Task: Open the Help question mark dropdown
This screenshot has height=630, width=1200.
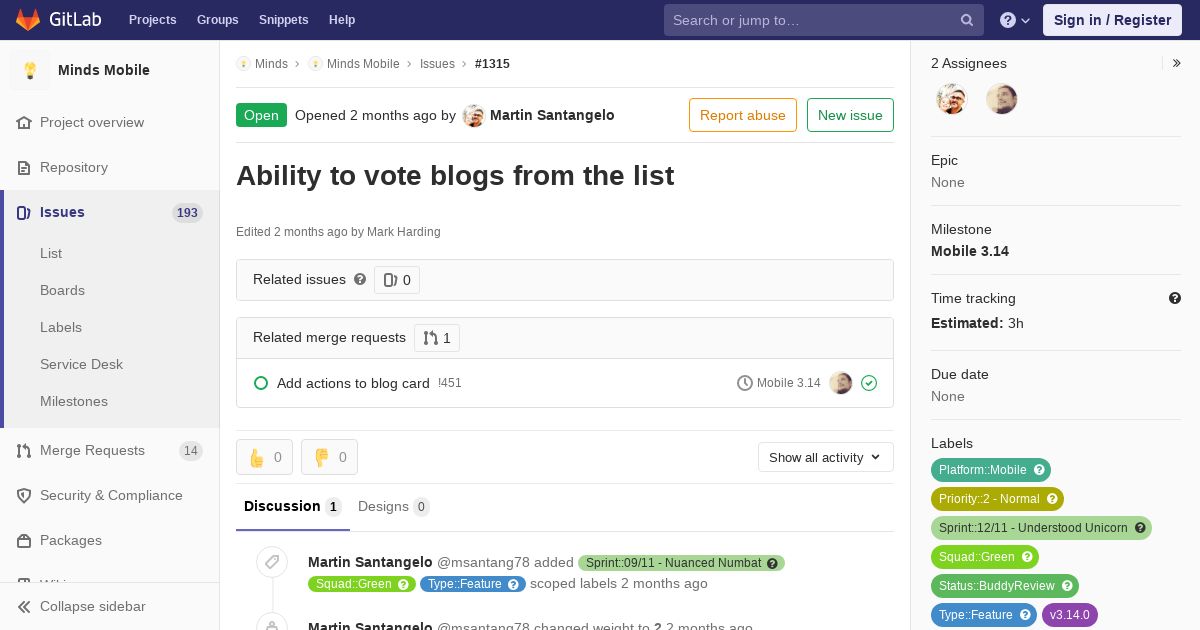Action: (x=1014, y=20)
